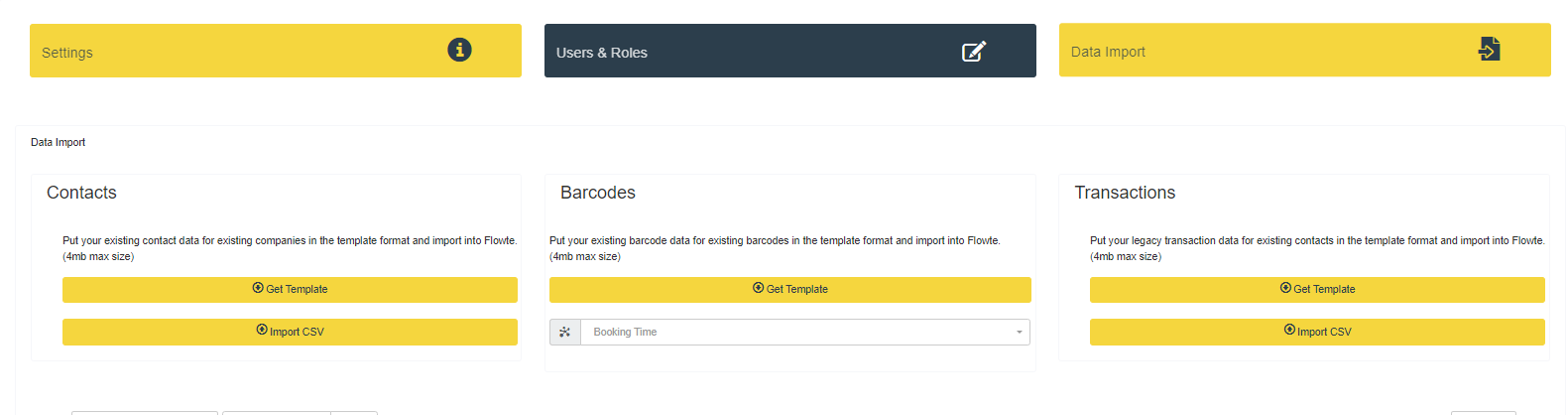Import CSV for Contacts

[x=290, y=332]
